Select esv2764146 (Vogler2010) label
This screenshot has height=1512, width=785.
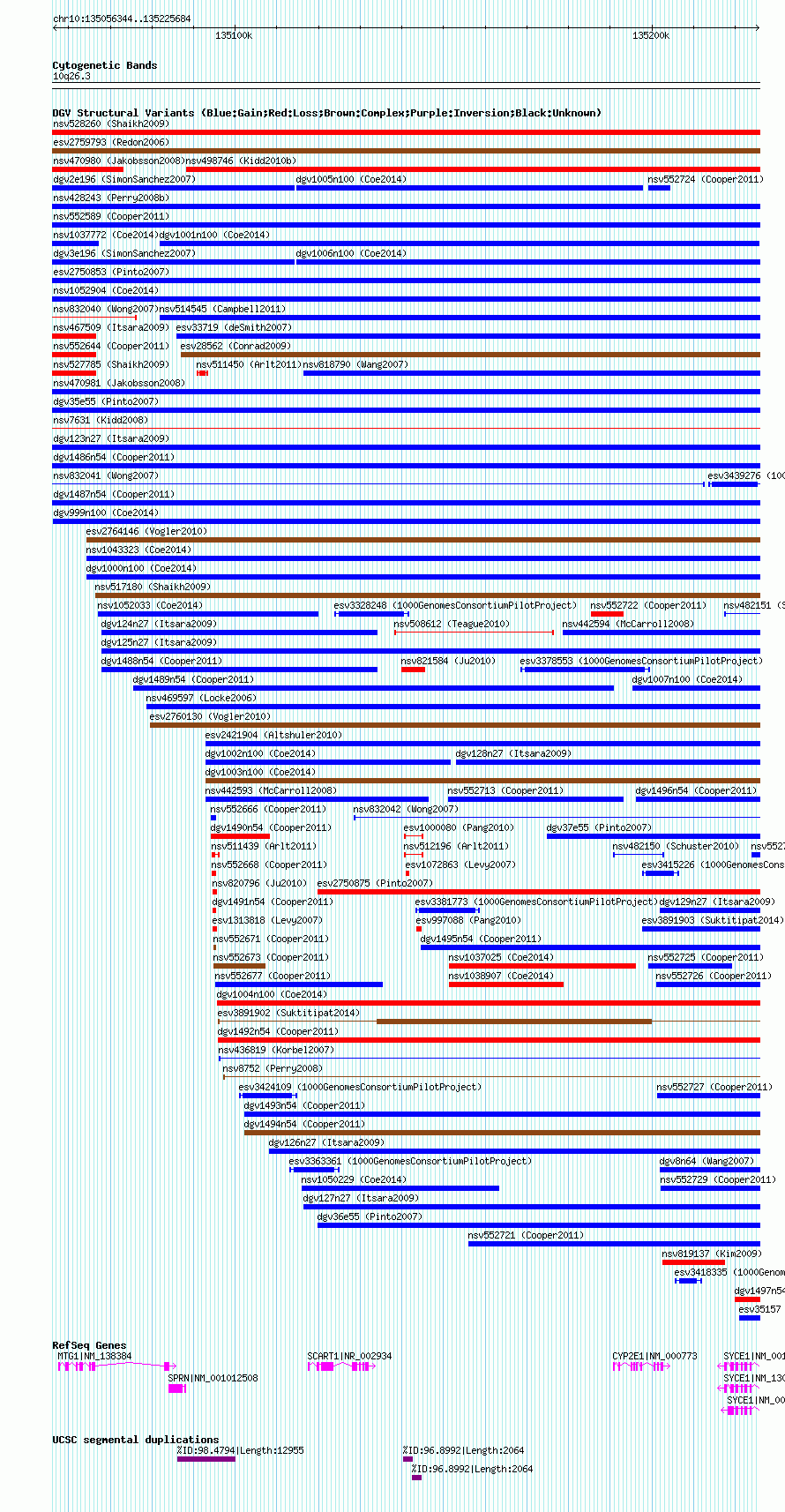point(146,531)
